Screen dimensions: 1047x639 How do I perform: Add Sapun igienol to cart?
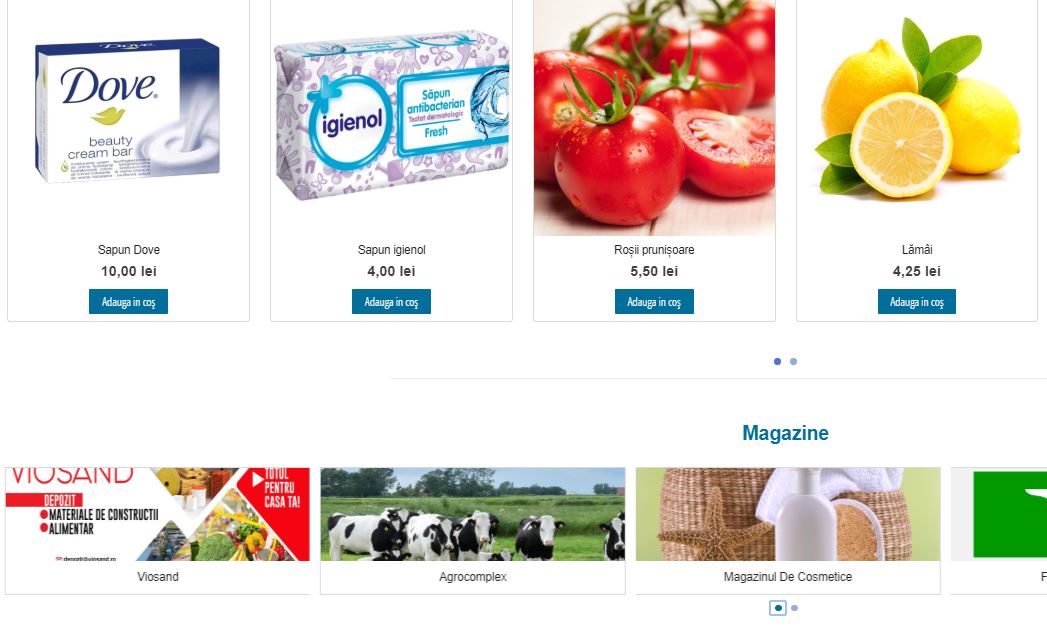391,301
